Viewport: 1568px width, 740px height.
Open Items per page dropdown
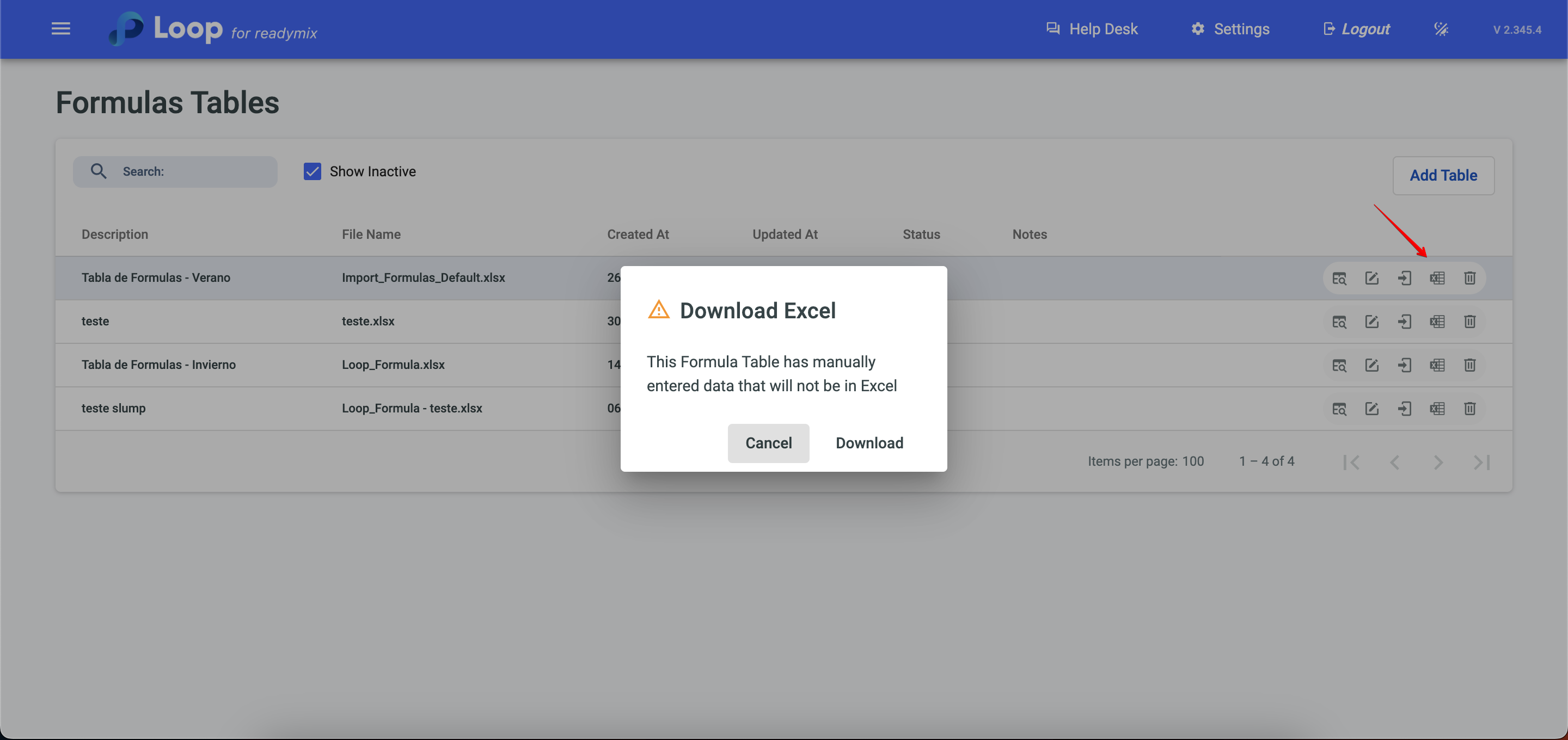pos(1192,461)
